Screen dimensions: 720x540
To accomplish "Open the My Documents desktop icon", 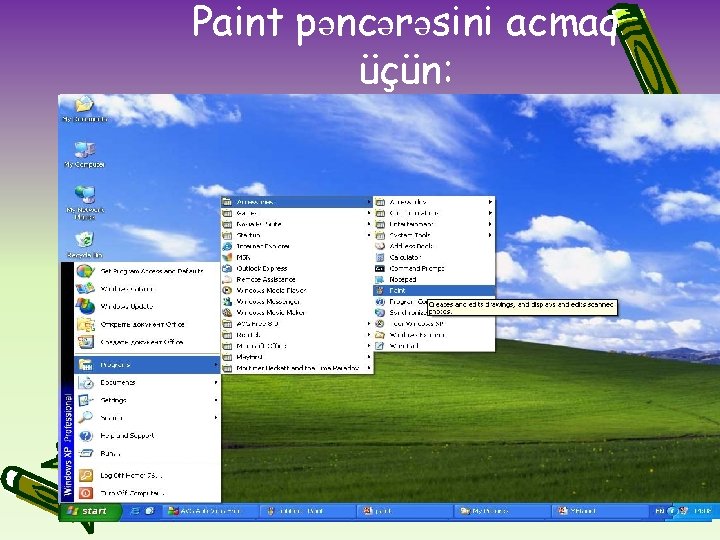I will [x=84, y=108].
